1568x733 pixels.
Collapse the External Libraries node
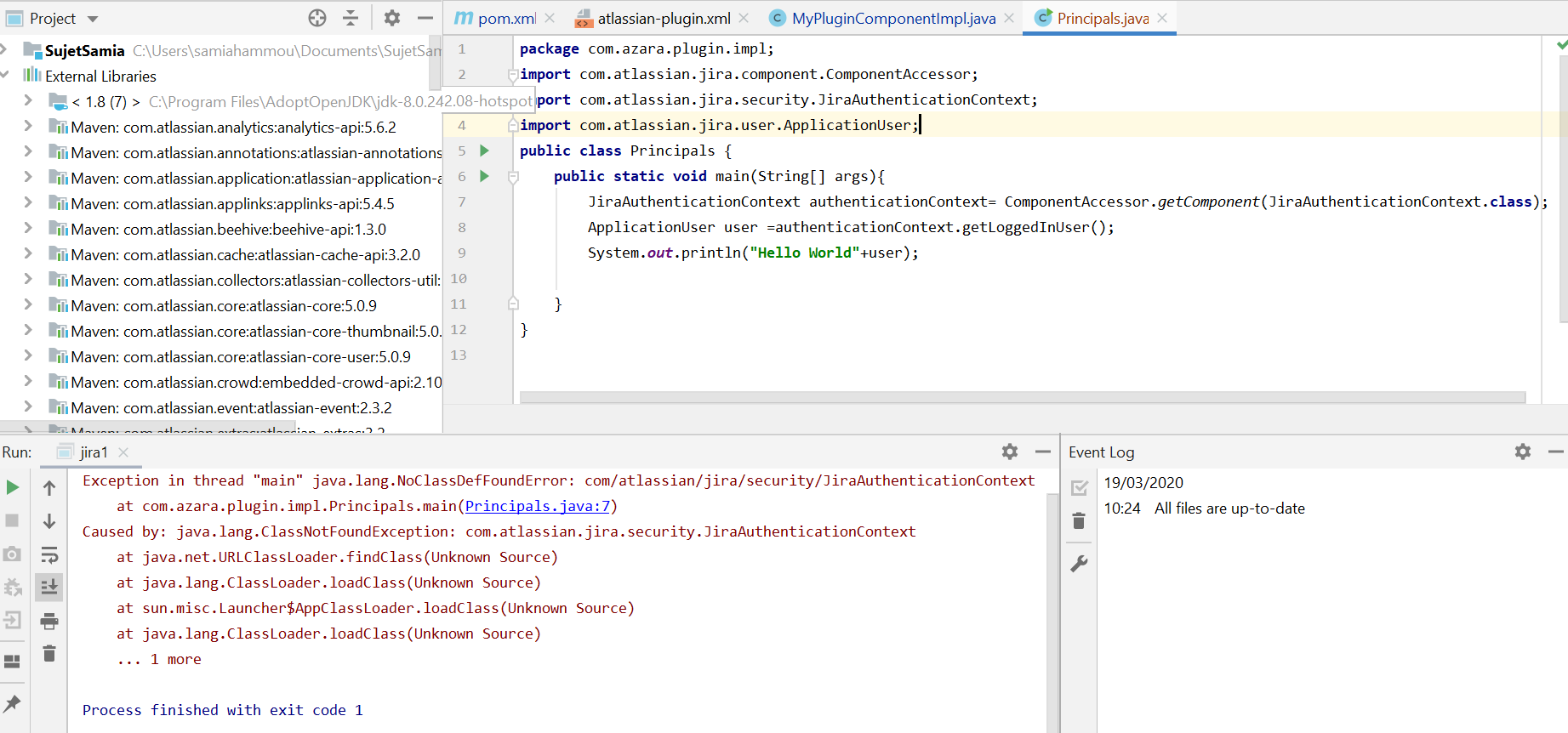(5, 75)
